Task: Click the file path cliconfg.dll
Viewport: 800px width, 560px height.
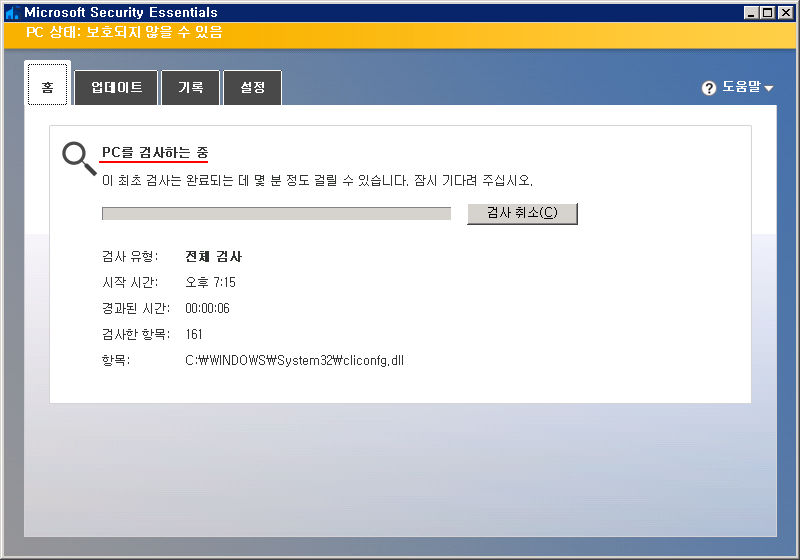Action: 294,361
